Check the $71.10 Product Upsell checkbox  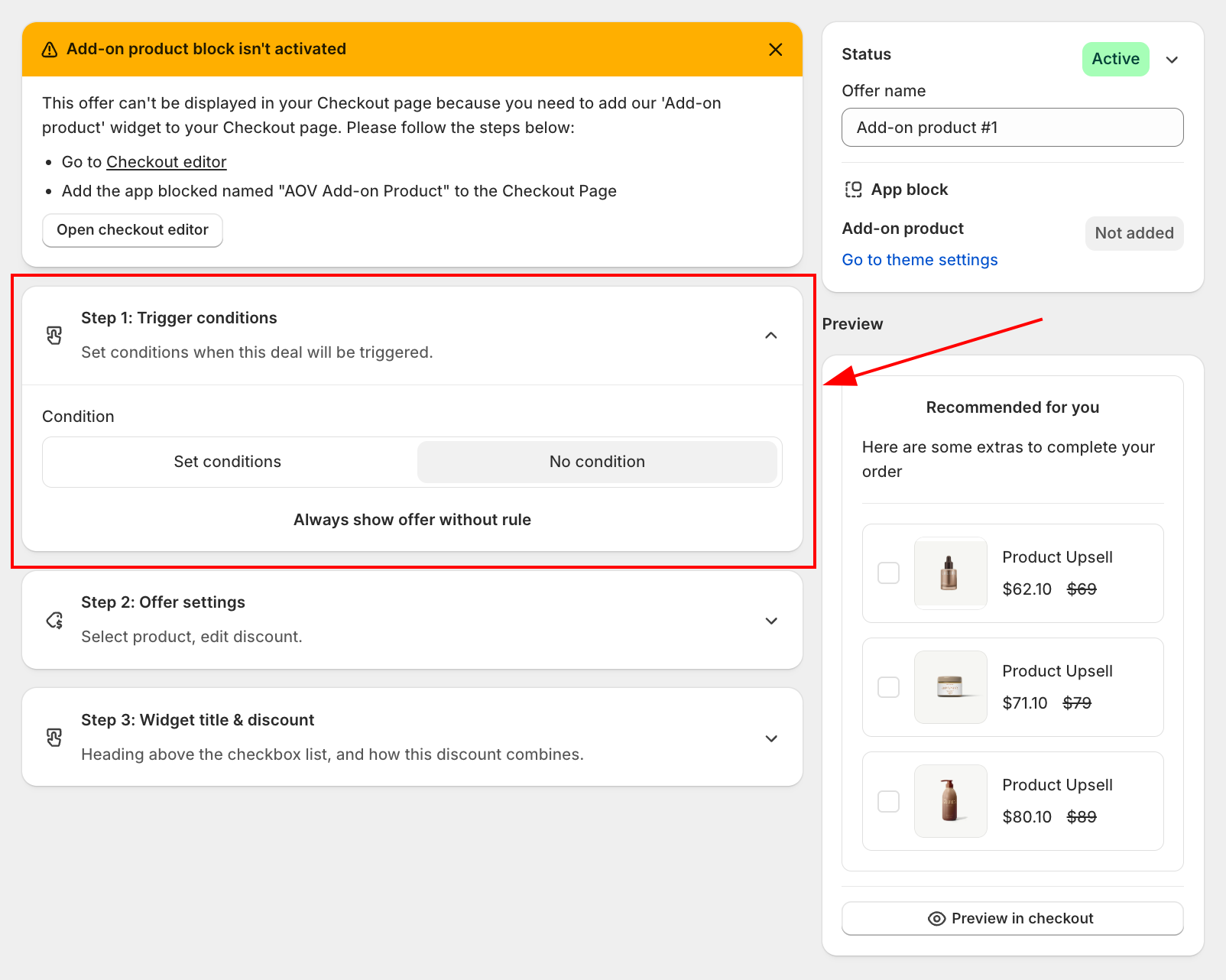[x=888, y=687]
